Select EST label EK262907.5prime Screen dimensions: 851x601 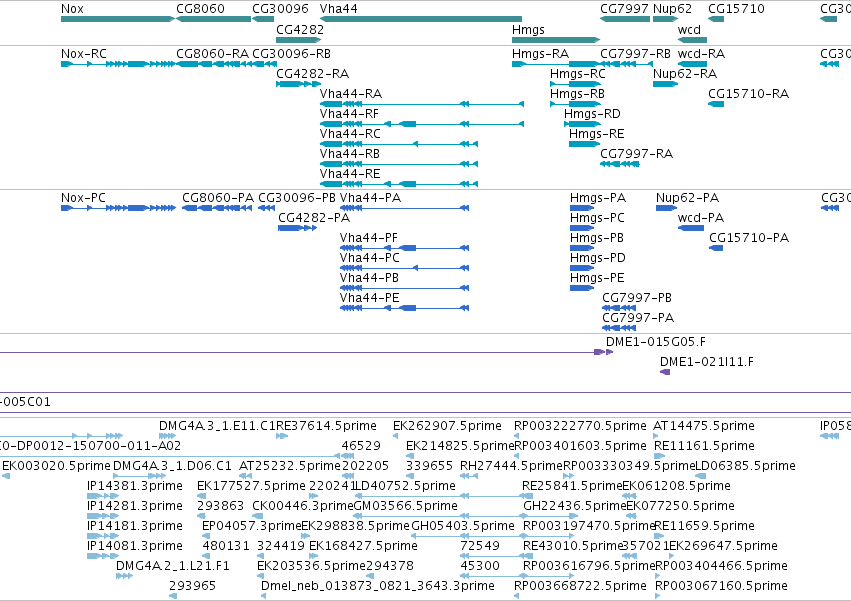click(447, 426)
